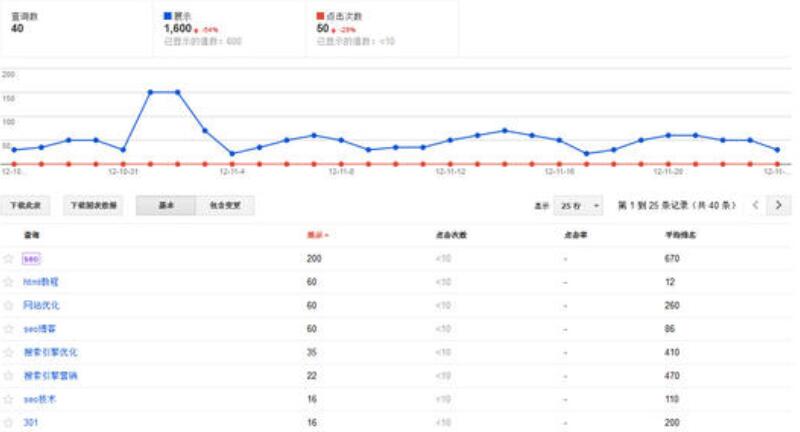Open the rows-per-page '25 行' dropdown
The height and width of the screenshot is (432, 800).
(x=578, y=206)
